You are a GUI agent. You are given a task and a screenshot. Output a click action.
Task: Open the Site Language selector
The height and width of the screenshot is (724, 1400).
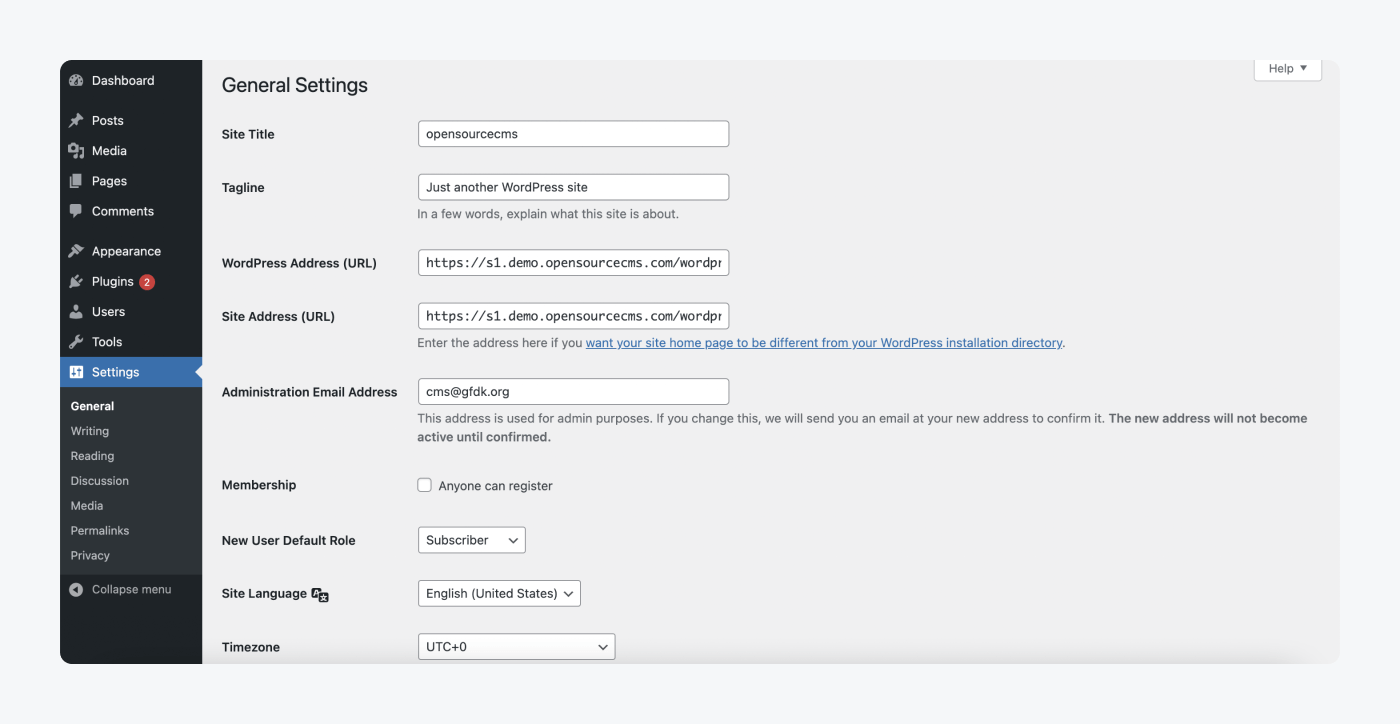point(499,593)
